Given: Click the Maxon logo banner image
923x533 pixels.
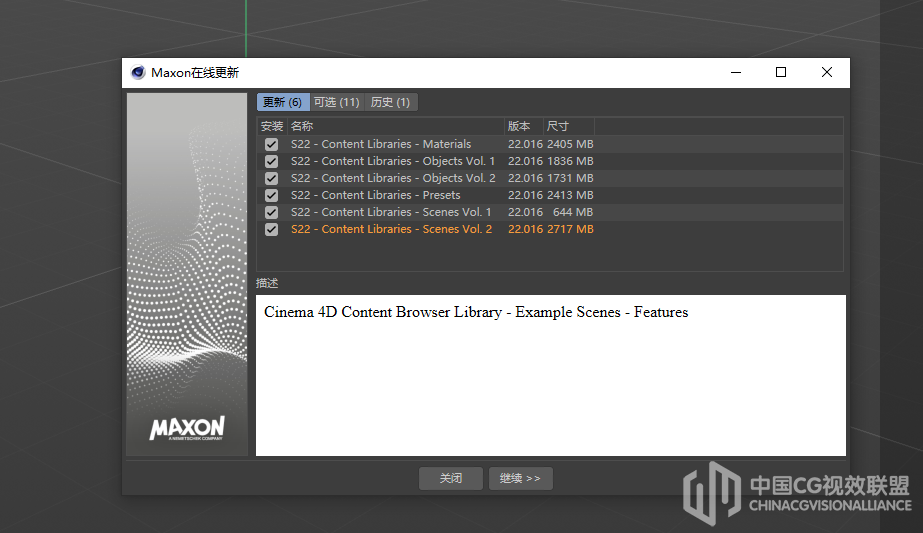Looking at the screenshot, I should click(187, 274).
